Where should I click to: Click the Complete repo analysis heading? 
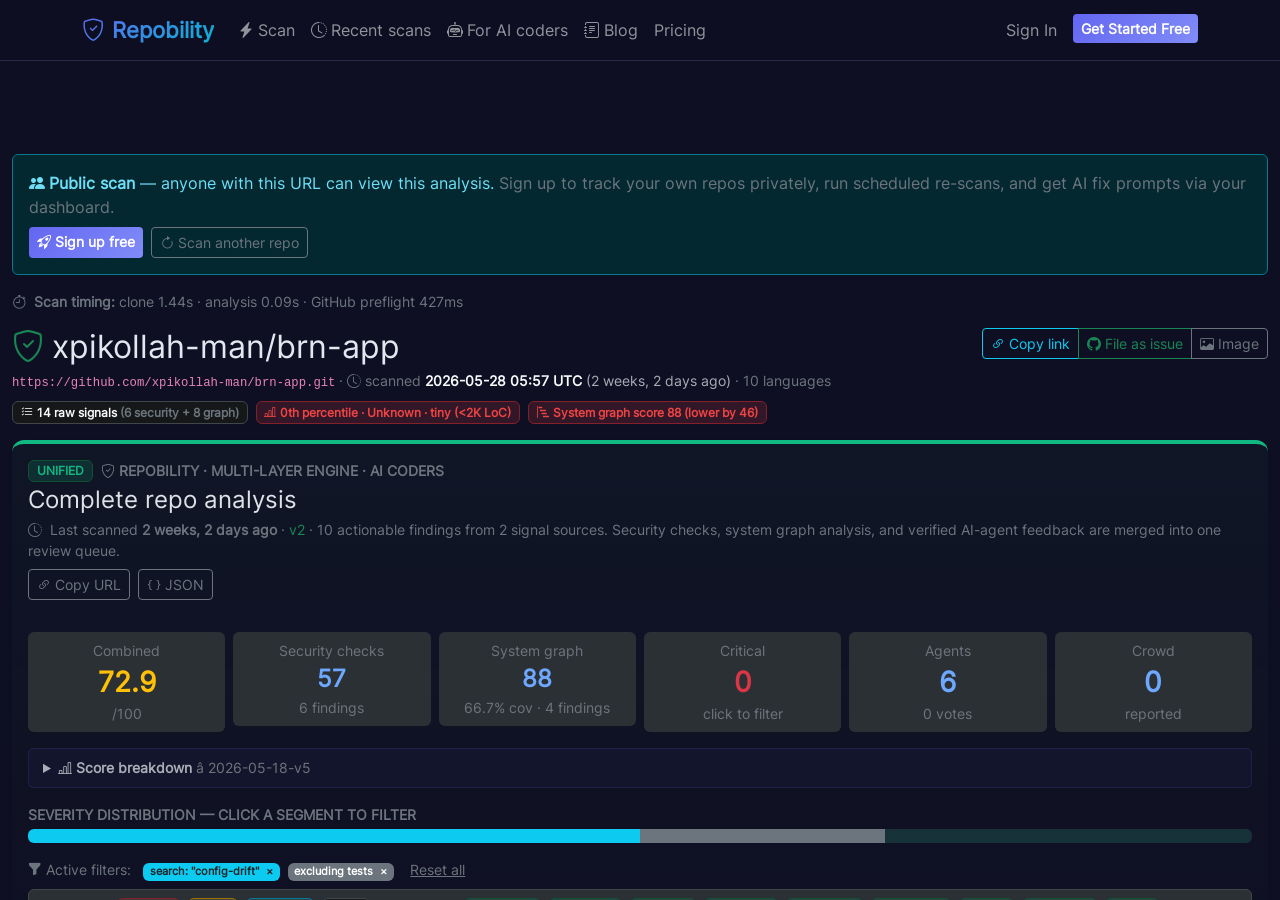[162, 499]
